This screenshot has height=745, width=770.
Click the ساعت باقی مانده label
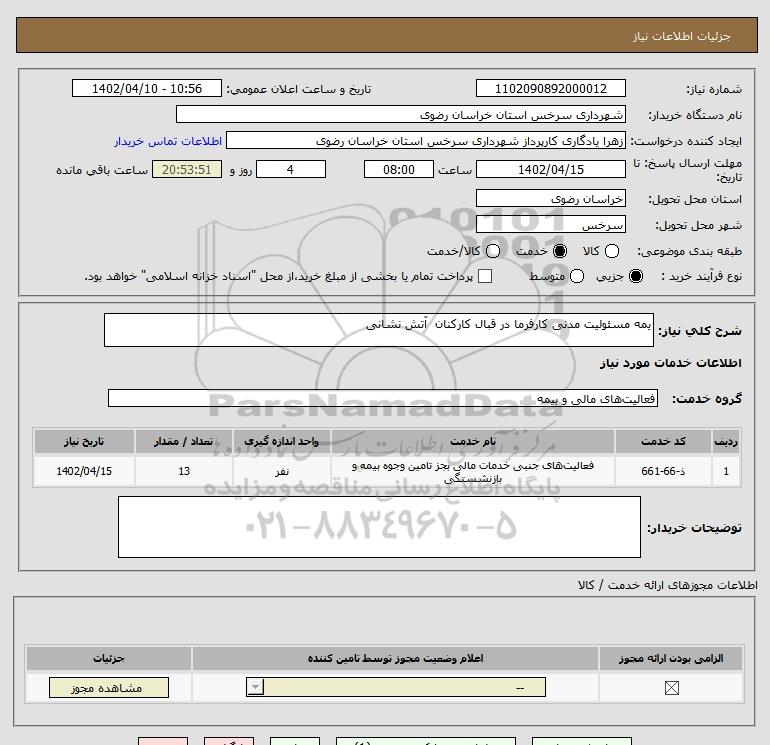(x=102, y=169)
